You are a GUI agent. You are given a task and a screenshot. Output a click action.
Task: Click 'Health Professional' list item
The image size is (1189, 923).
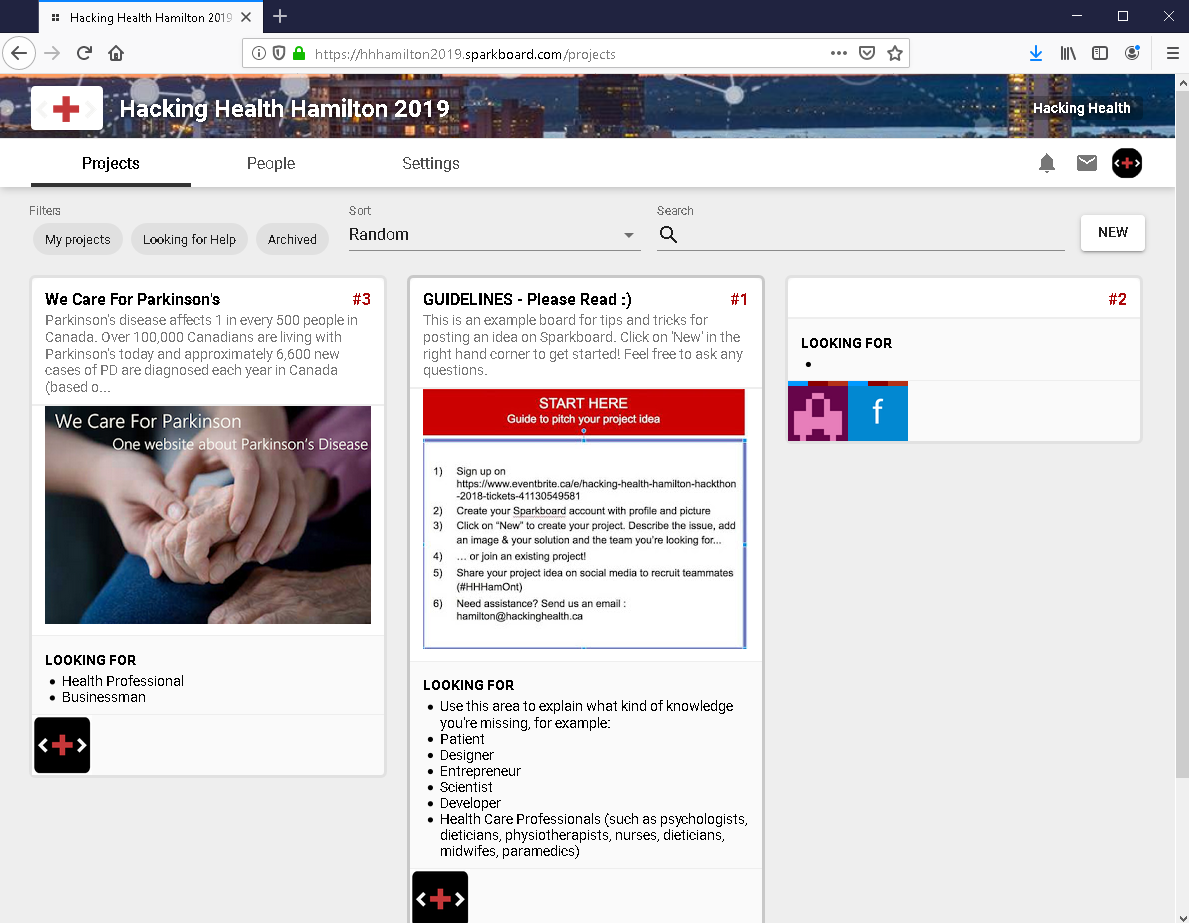point(123,681)
